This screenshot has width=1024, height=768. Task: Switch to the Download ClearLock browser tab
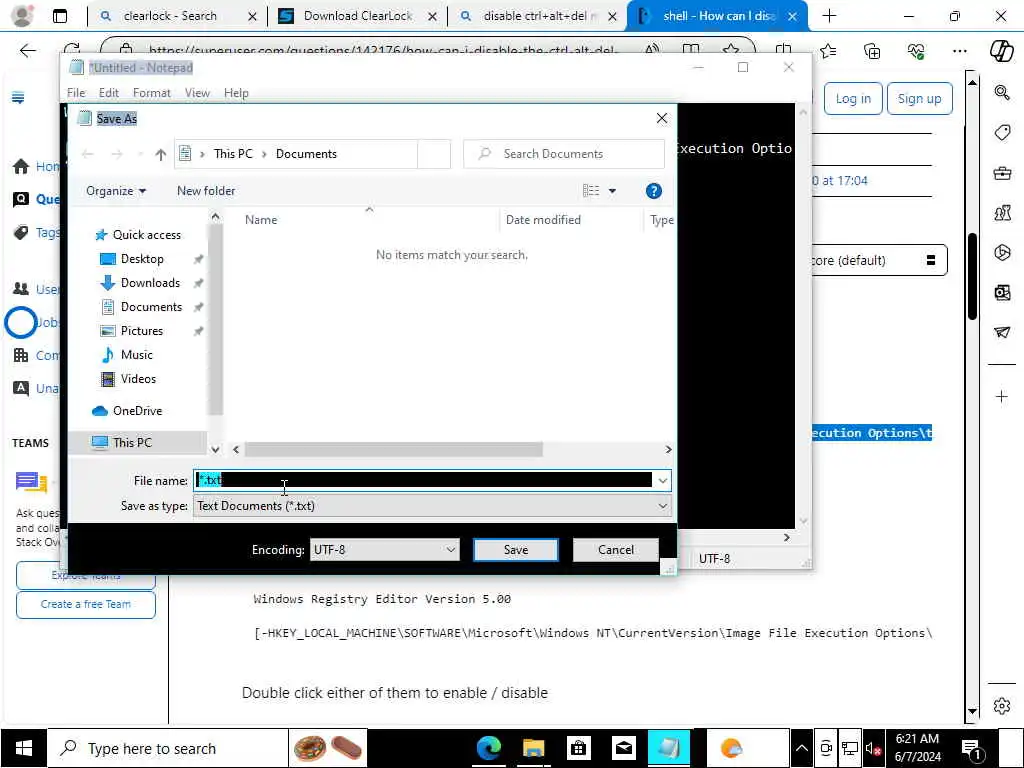(x=358, y=16)
